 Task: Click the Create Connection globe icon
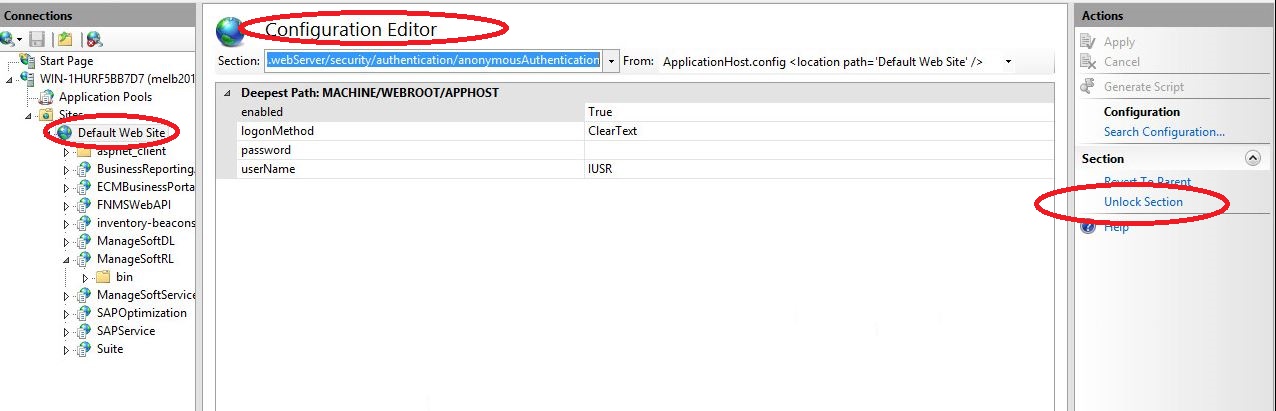pos(8,39)
